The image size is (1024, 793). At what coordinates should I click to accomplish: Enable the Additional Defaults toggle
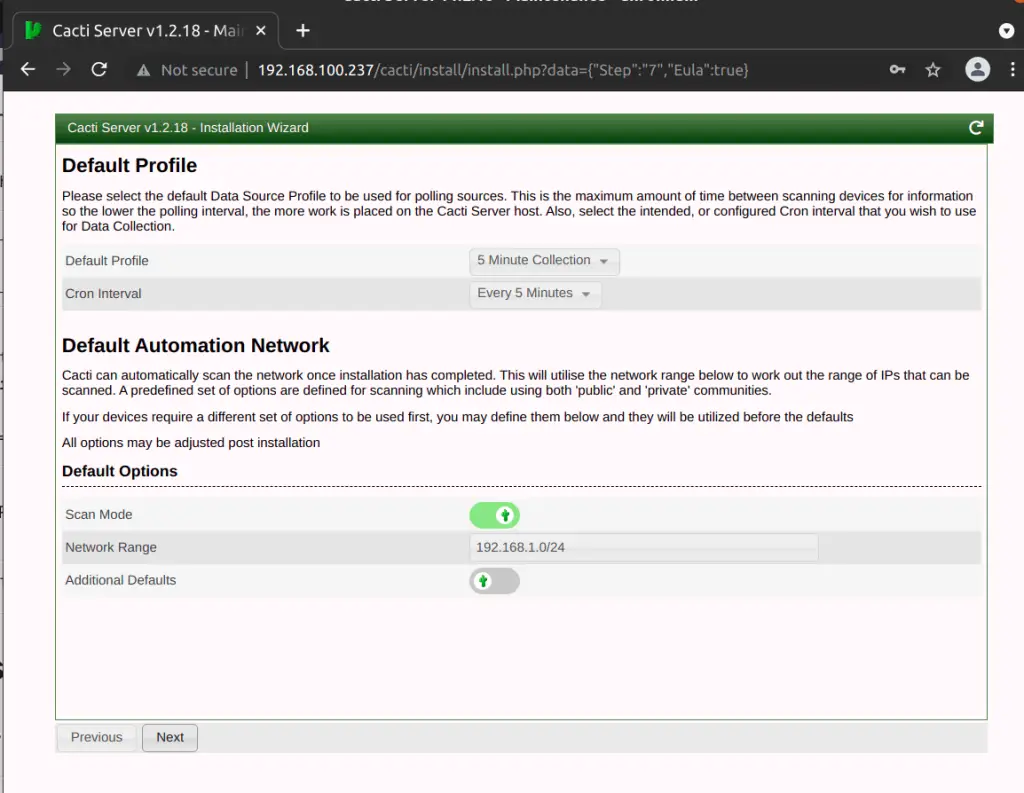coord(494,580)
